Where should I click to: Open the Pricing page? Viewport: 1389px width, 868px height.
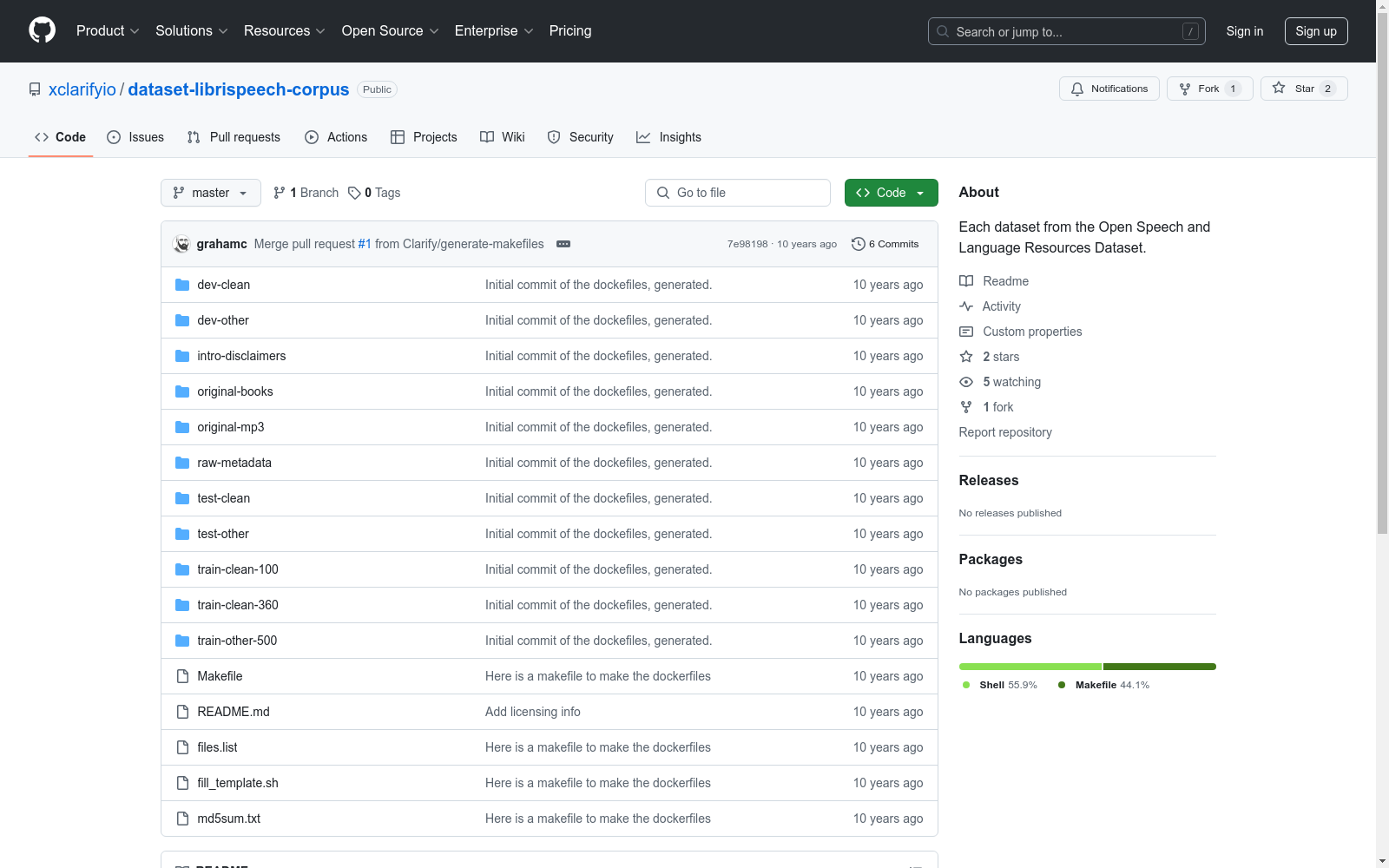pos(570,31)
